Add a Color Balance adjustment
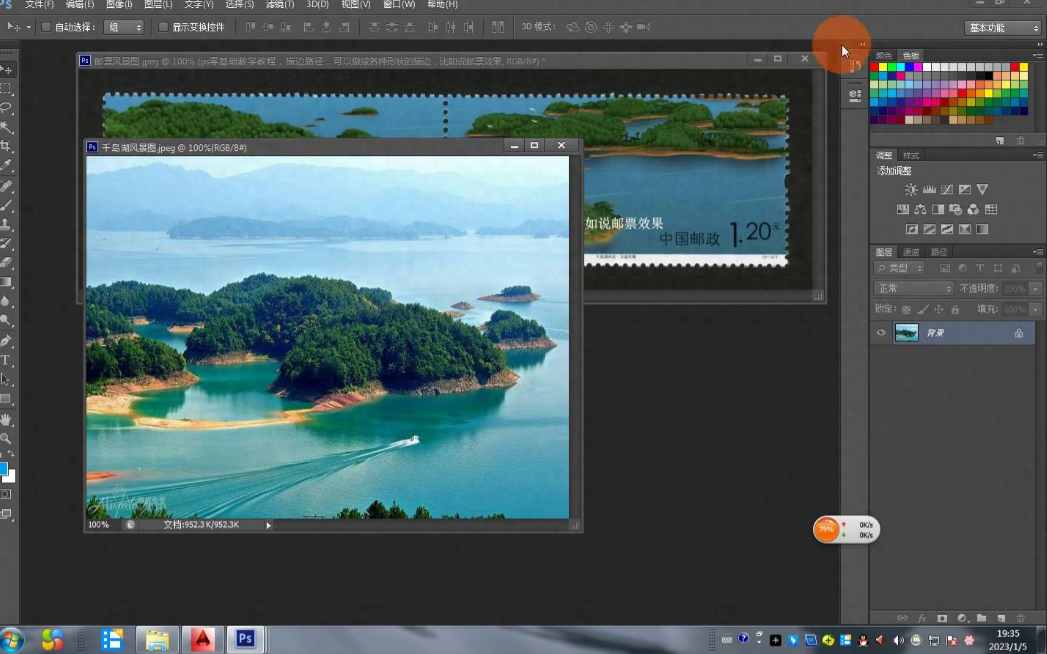This screenshot has height=654, width=1047. (920, 209)
